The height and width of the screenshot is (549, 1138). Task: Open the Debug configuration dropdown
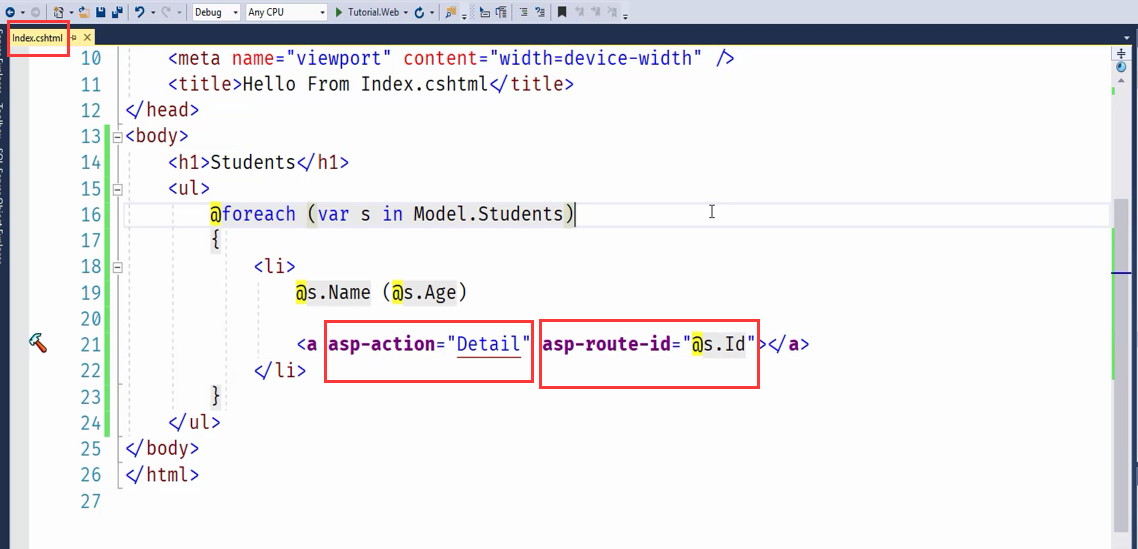point(215,12)
